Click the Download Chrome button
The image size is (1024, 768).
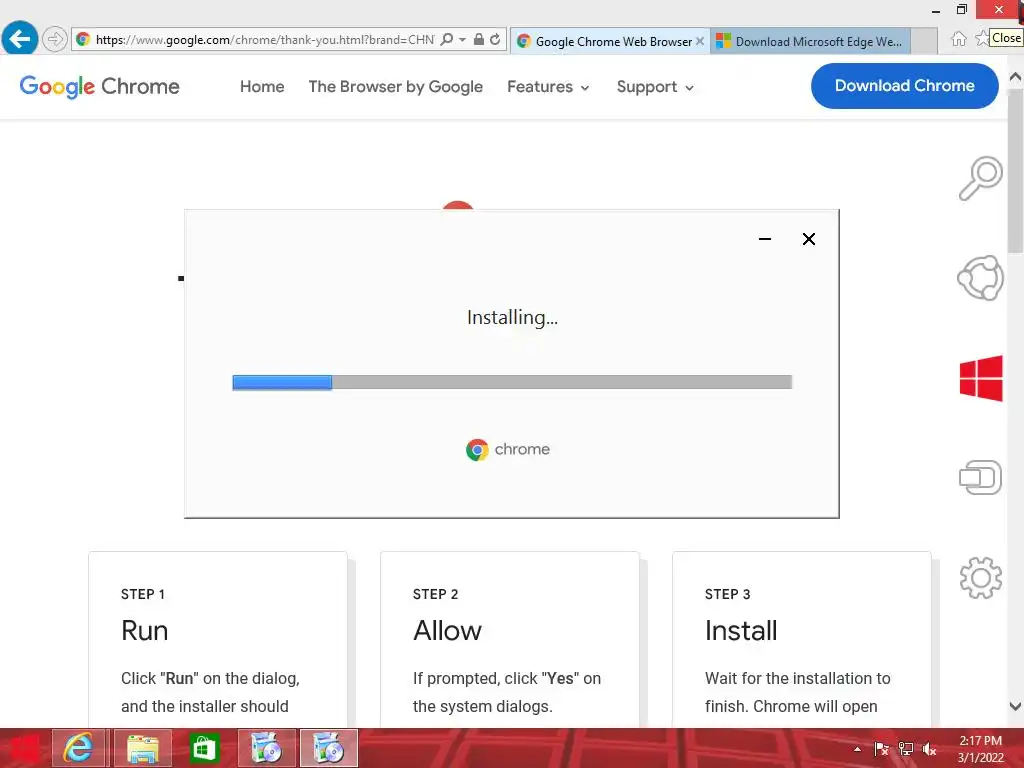(904, 86)
